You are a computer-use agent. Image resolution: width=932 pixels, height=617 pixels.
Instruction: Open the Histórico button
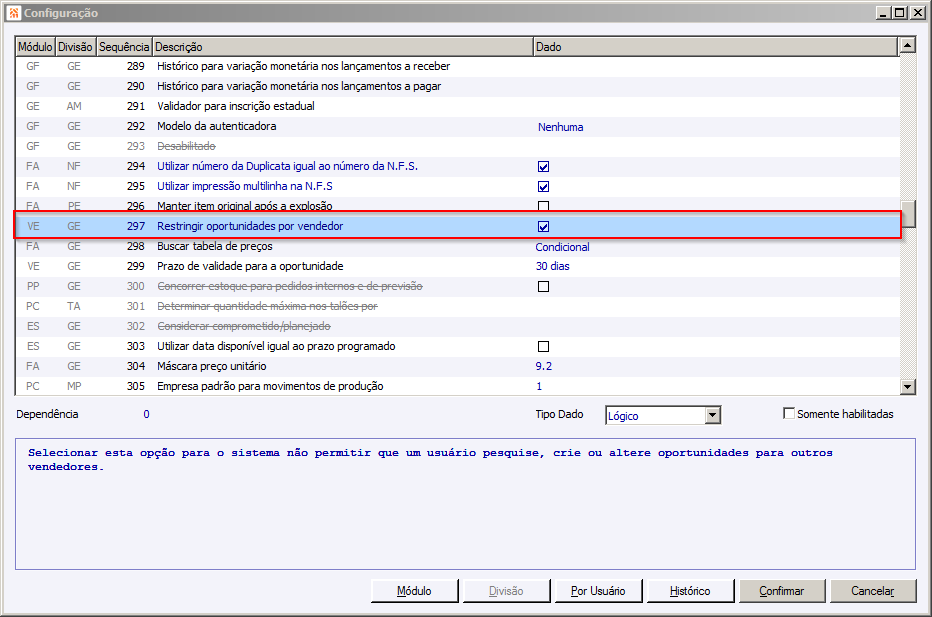(x=690, y=591)
